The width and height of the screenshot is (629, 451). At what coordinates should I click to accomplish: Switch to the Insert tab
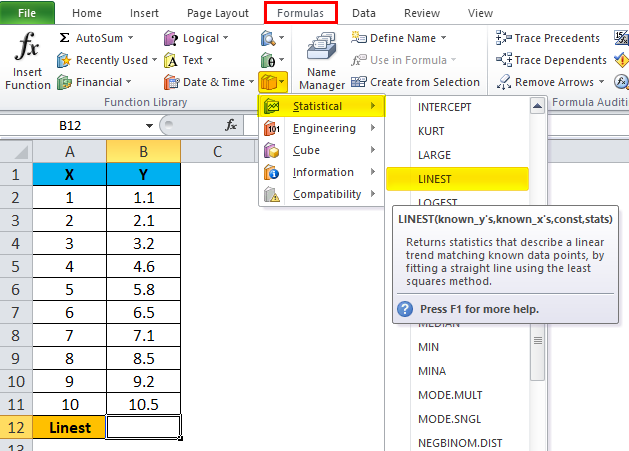[144, 13]
